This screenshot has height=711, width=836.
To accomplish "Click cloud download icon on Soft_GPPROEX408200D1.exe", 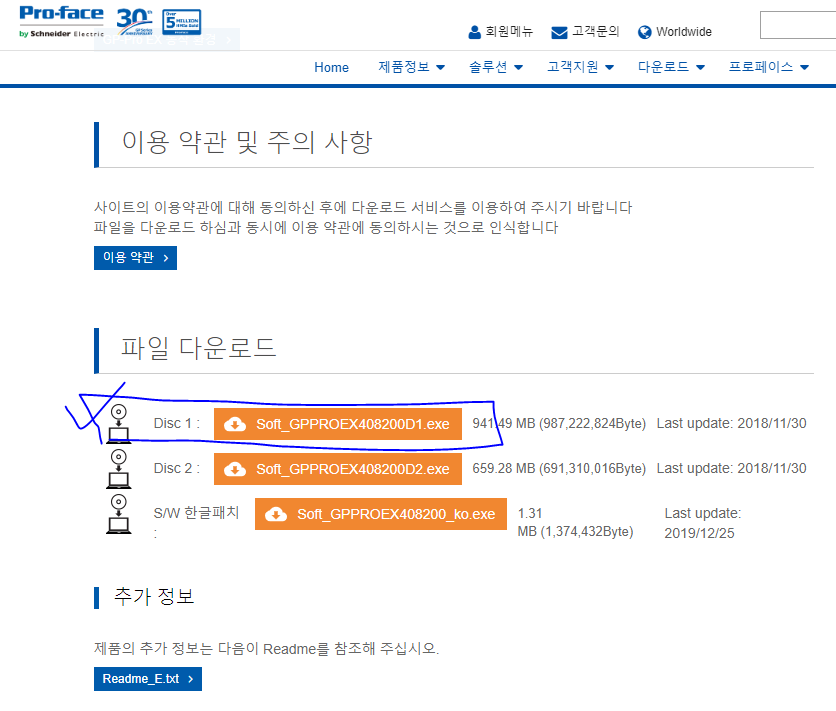I will (235, 424).
